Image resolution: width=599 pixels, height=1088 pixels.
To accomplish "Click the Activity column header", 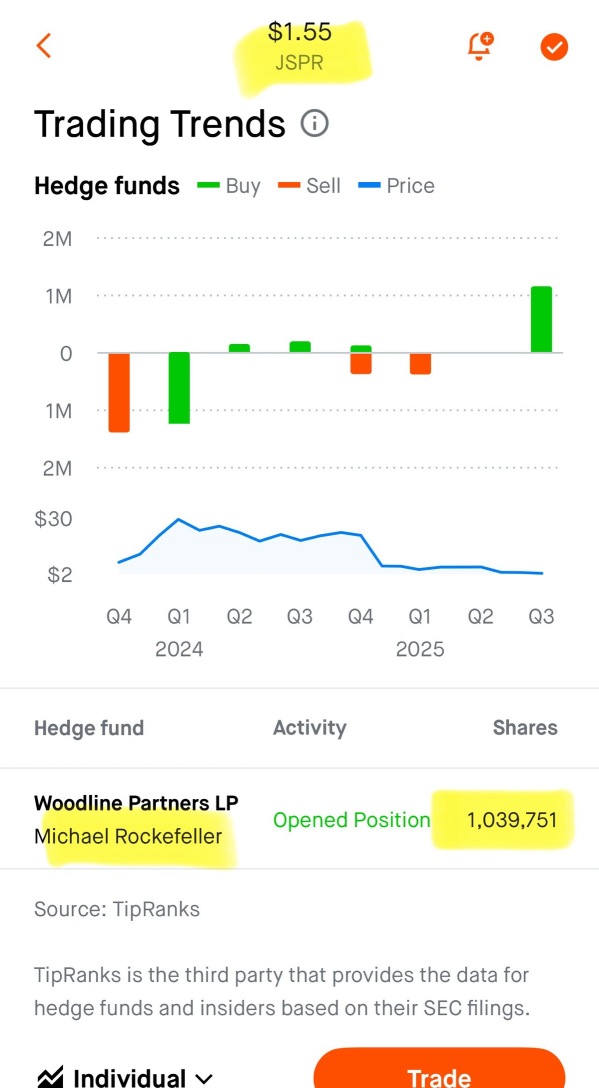I will point(310,728).
